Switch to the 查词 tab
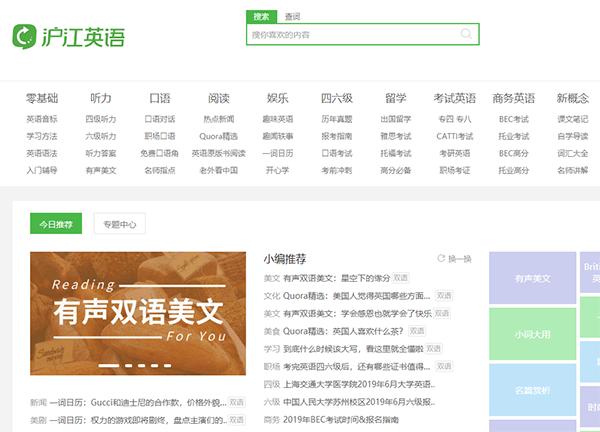600x432 pixels. click(292, 16)
